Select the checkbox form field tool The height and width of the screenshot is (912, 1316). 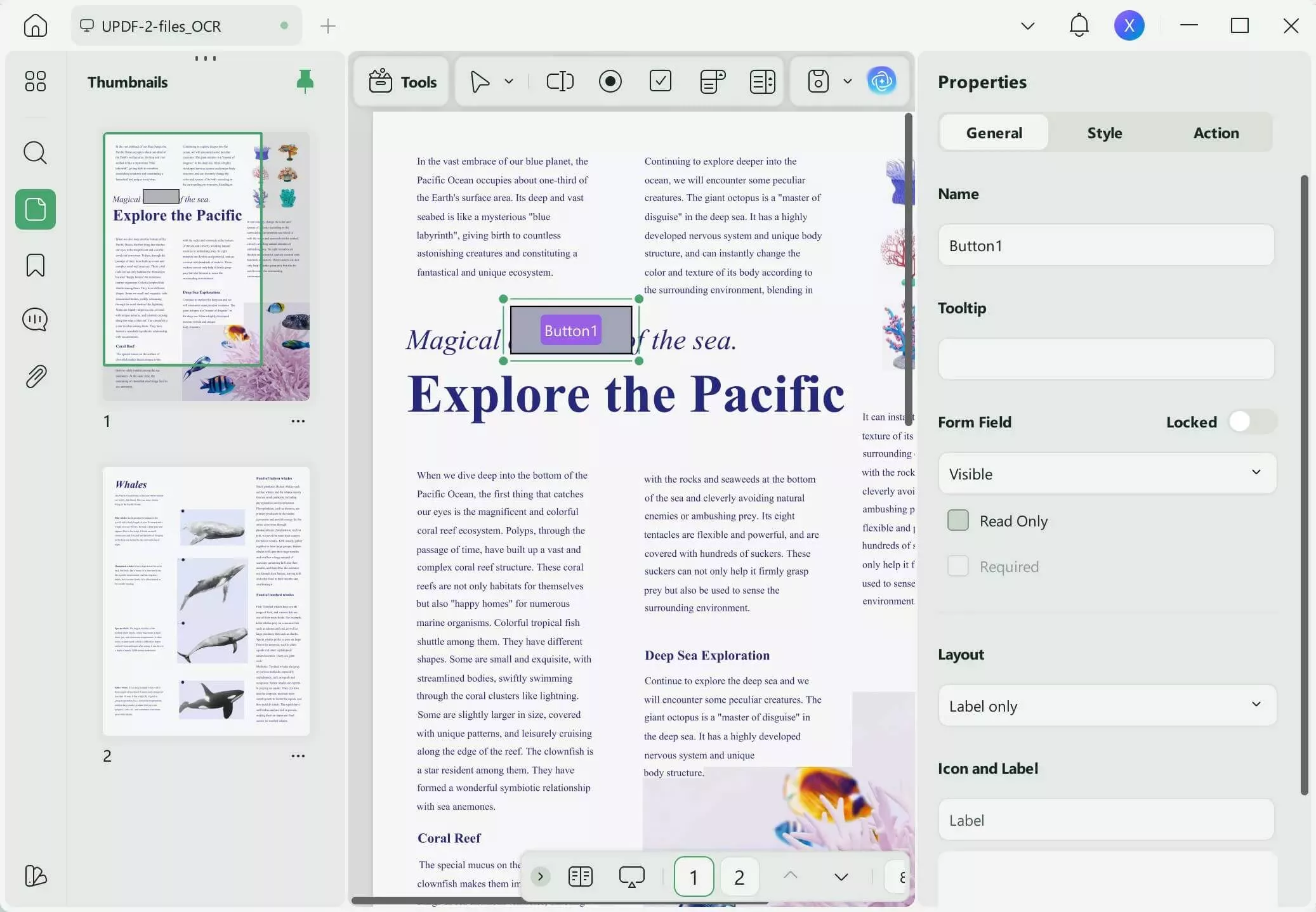(660, 81)
